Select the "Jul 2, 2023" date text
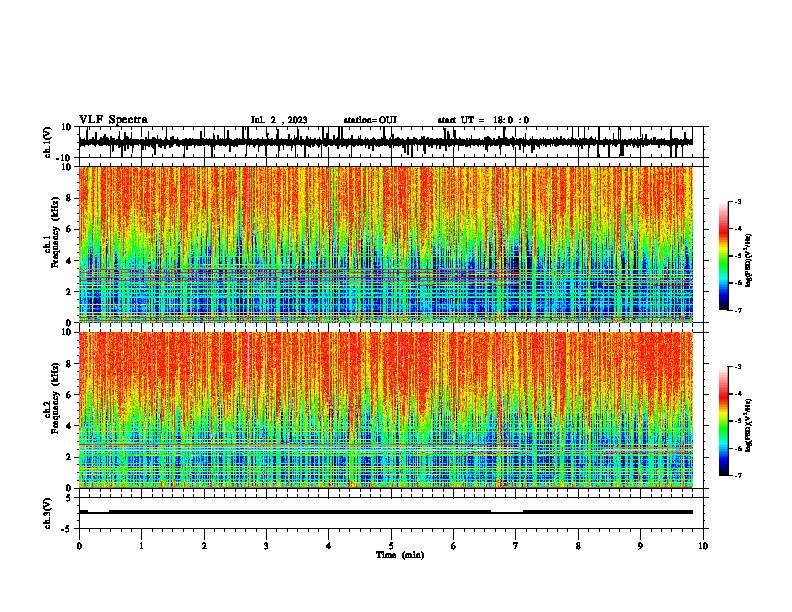Screen dimensions: 792x612 (x=279, y=120)
